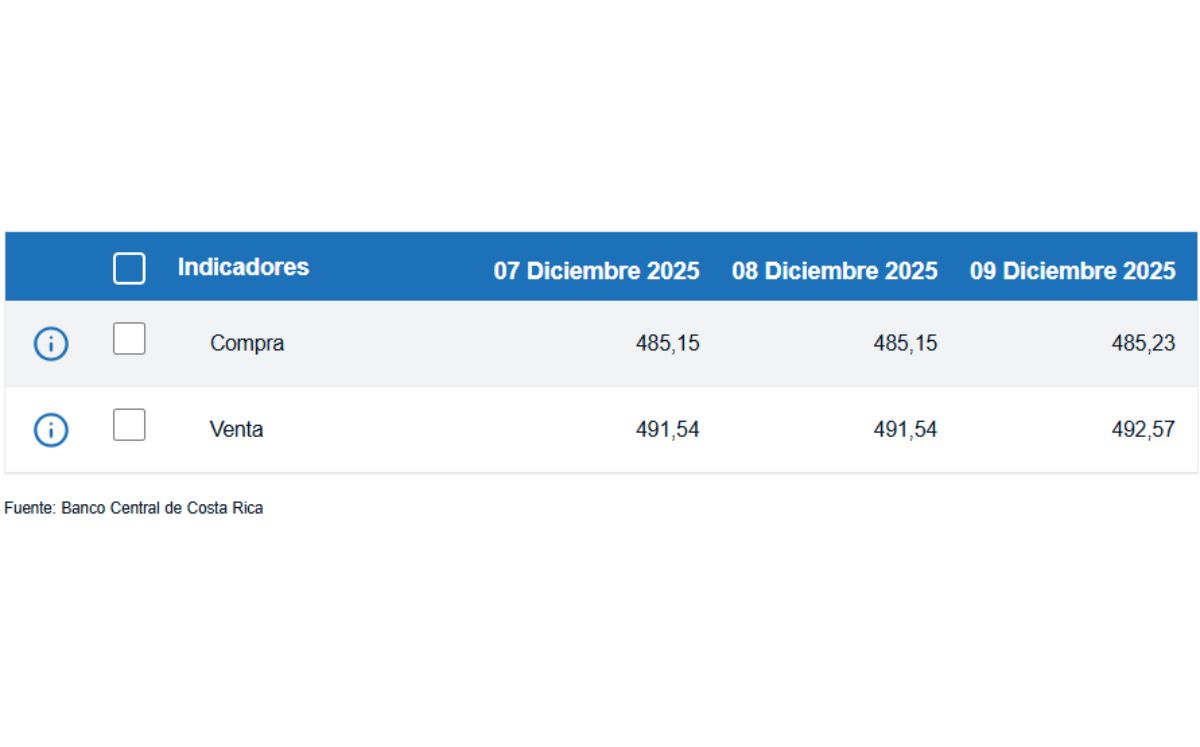The width and height of the screenshot is (1200, 747).
Task: Open details via Venta row information icon
Action: (x=50, y=429)
